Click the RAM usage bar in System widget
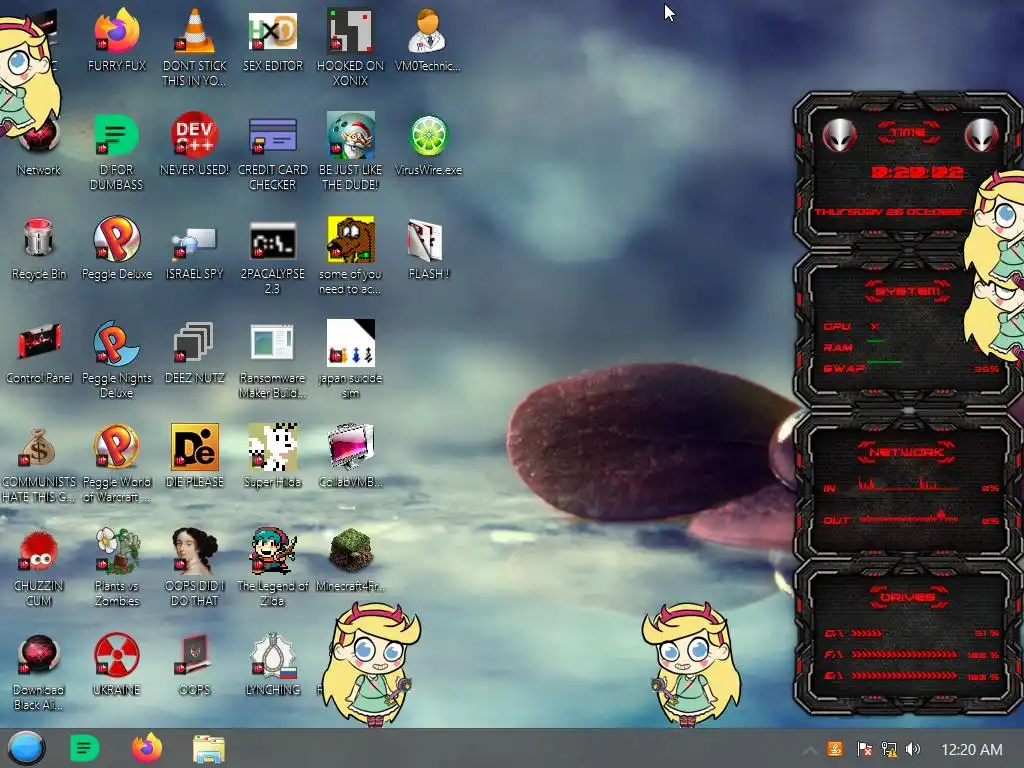The width and height of the screenshot is (1024, 768). [x=876, y=341]
